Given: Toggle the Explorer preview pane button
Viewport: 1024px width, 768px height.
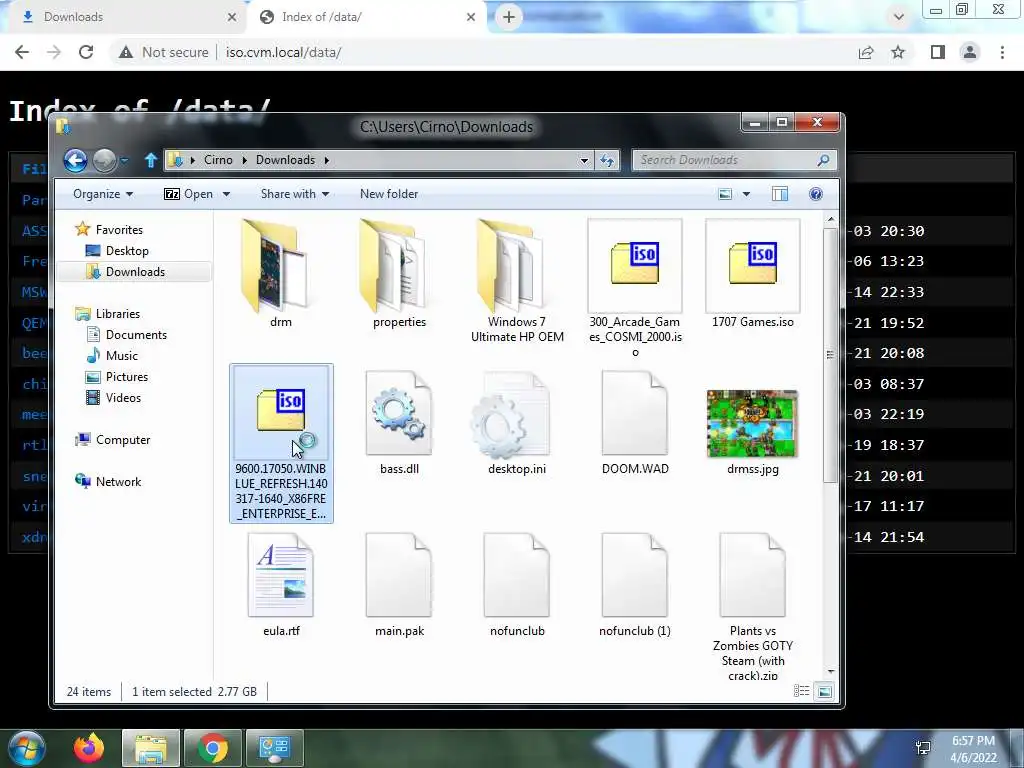Looking at the screenshot, I should [780, 194].
